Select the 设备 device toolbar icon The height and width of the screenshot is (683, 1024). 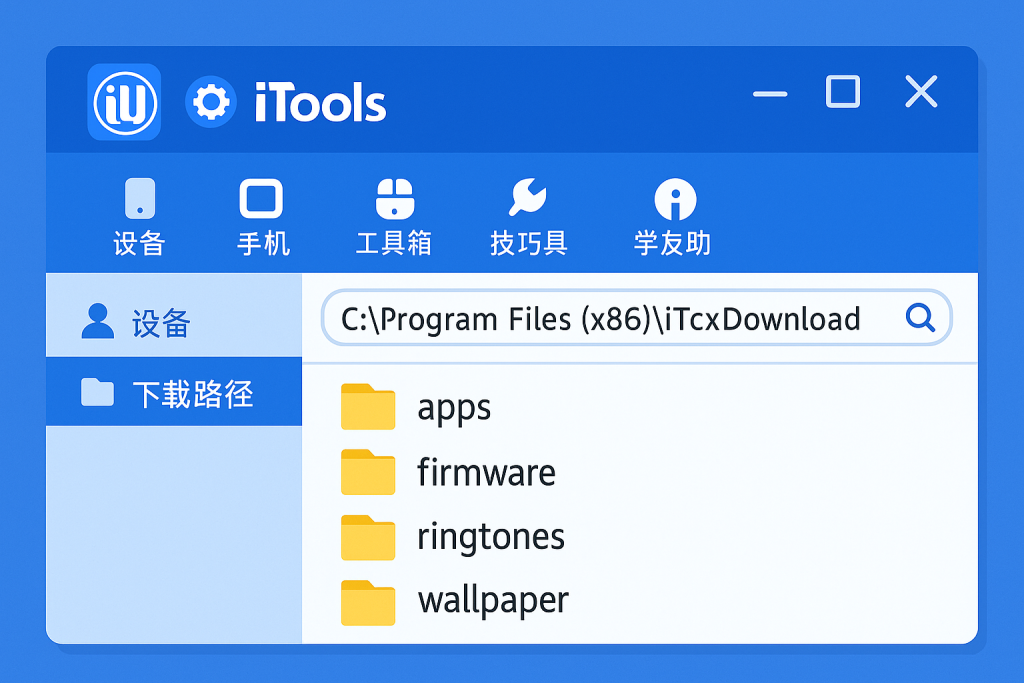(139, 199)
